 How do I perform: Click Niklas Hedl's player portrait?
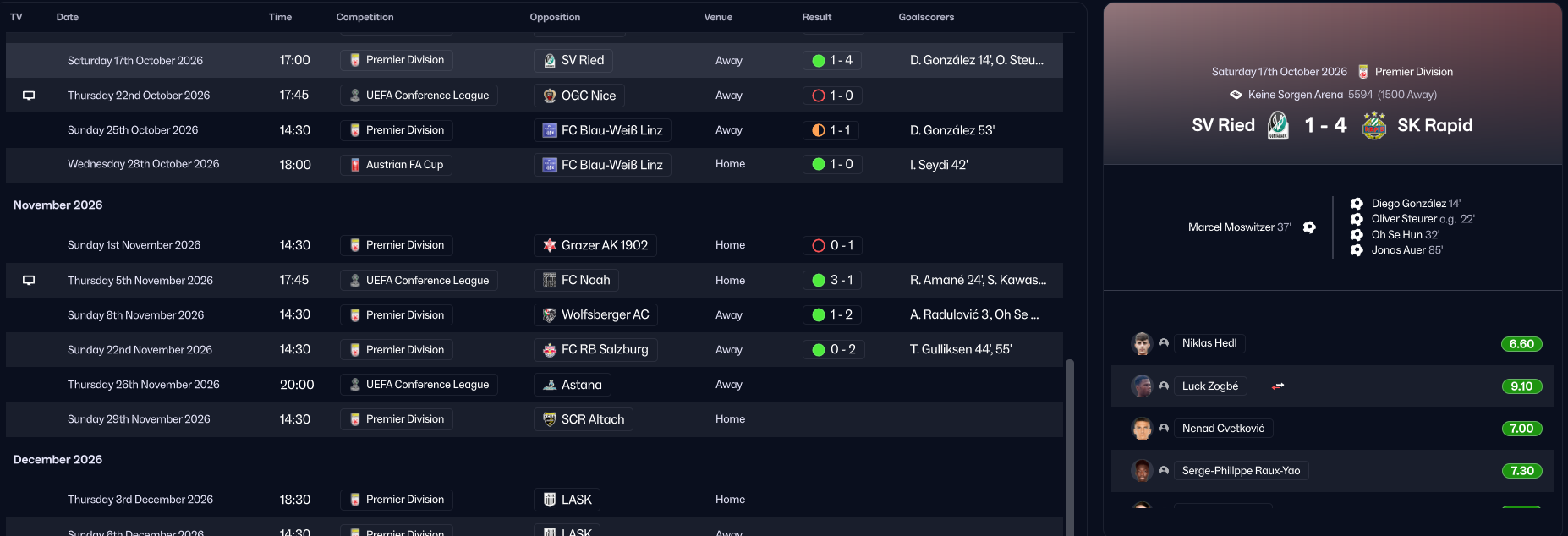[x=1142, y=343]
